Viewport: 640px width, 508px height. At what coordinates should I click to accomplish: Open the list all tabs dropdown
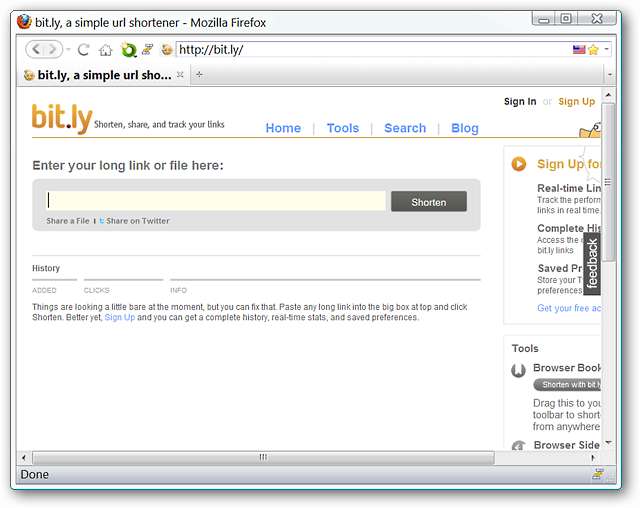point(610,75)
